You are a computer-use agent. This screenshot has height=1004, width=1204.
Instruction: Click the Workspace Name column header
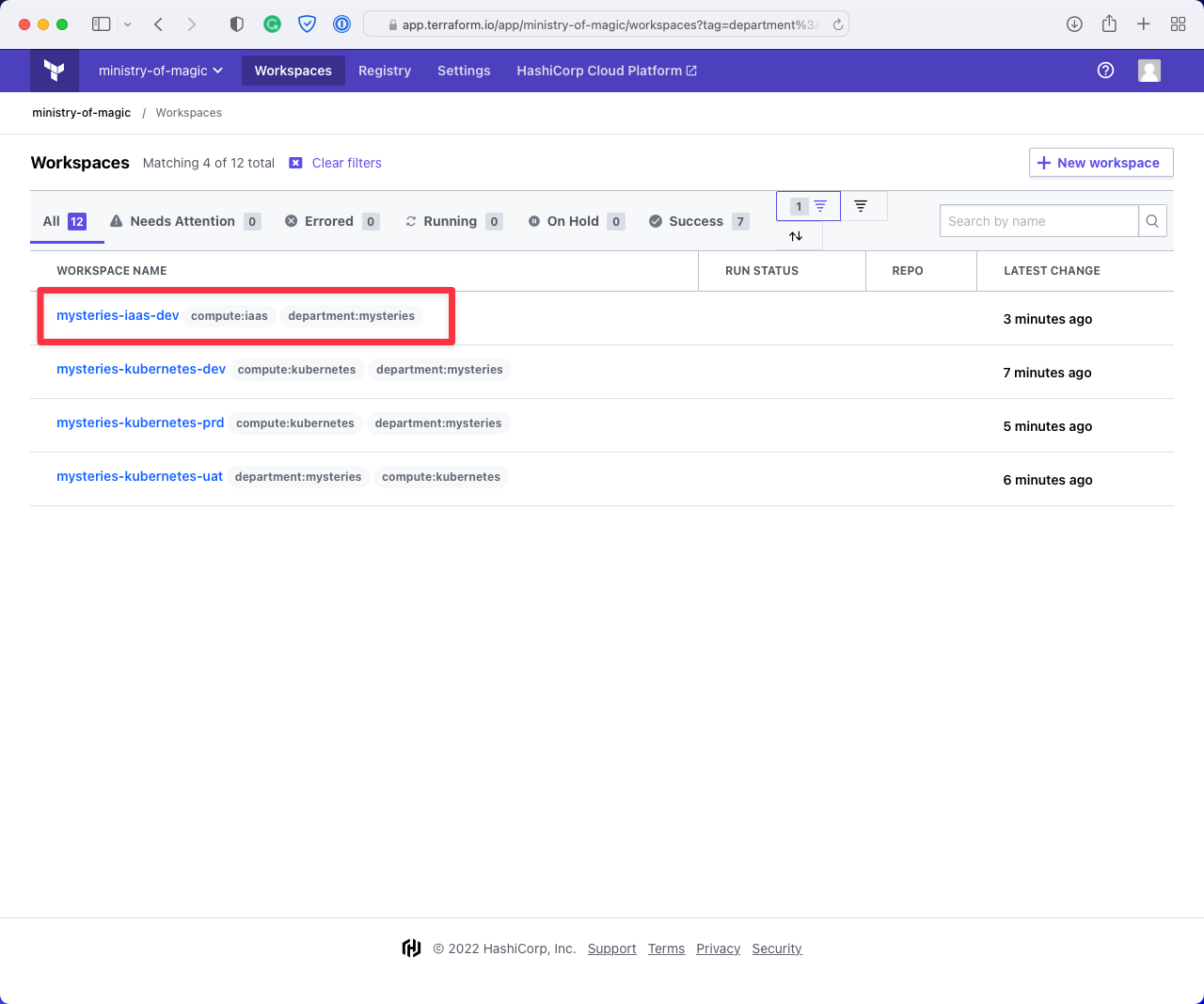[112, 271]
